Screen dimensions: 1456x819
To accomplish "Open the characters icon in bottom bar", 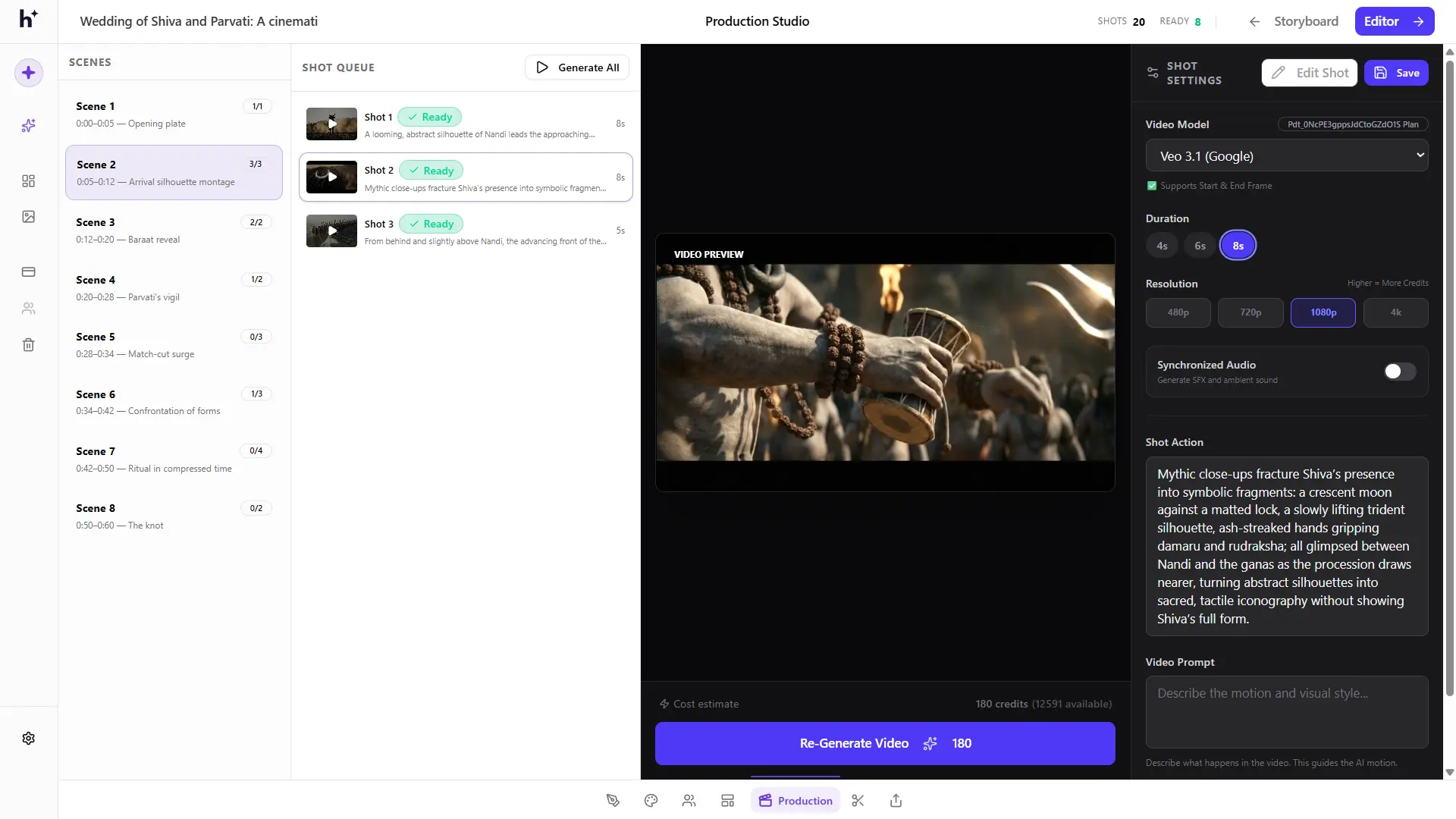I will tap(689, 801).
